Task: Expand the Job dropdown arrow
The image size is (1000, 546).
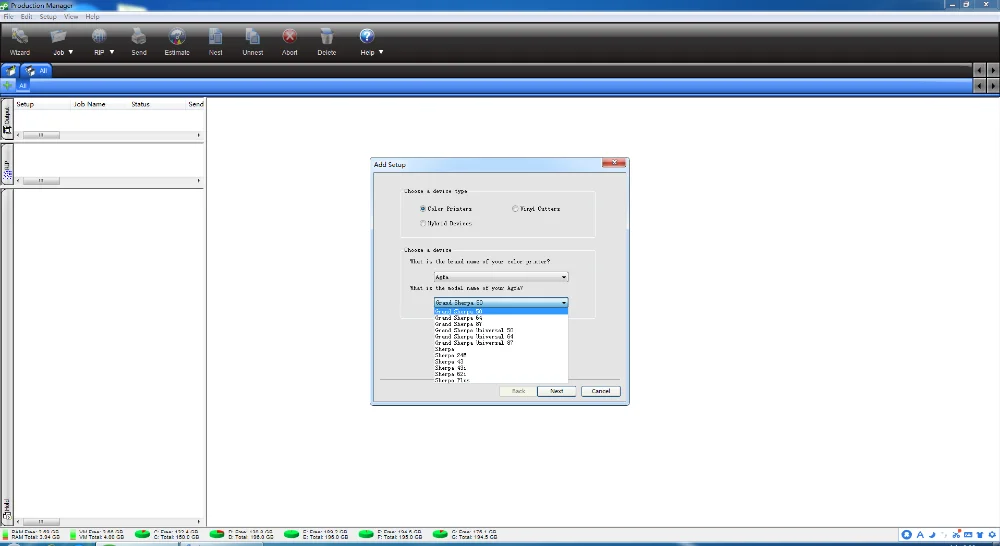Action: coord(71,52)
